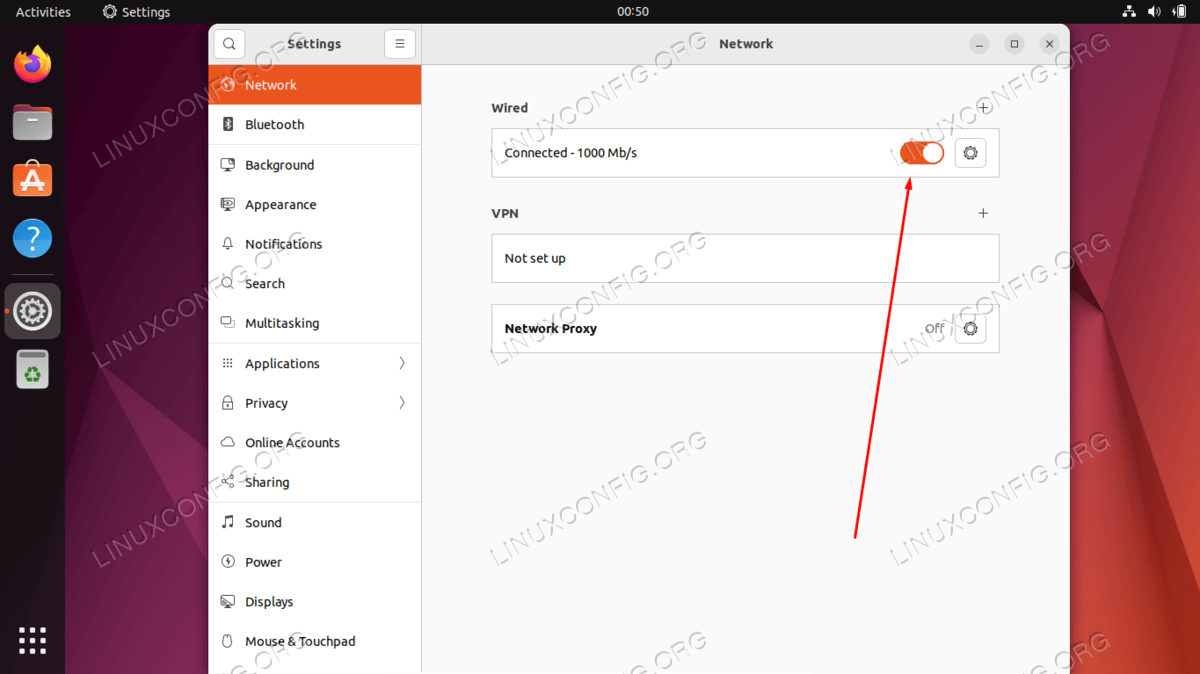
Task: Open Sharing settings label
Action: (x=268, y=482)
